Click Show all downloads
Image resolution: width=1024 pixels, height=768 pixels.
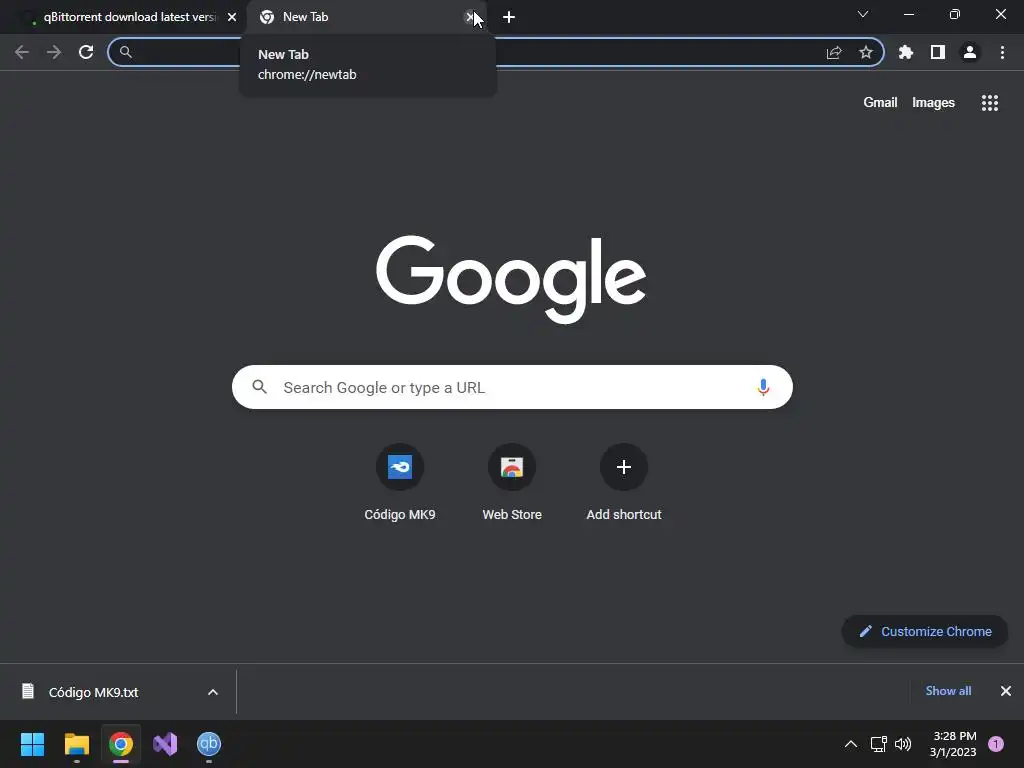point(948,691)
